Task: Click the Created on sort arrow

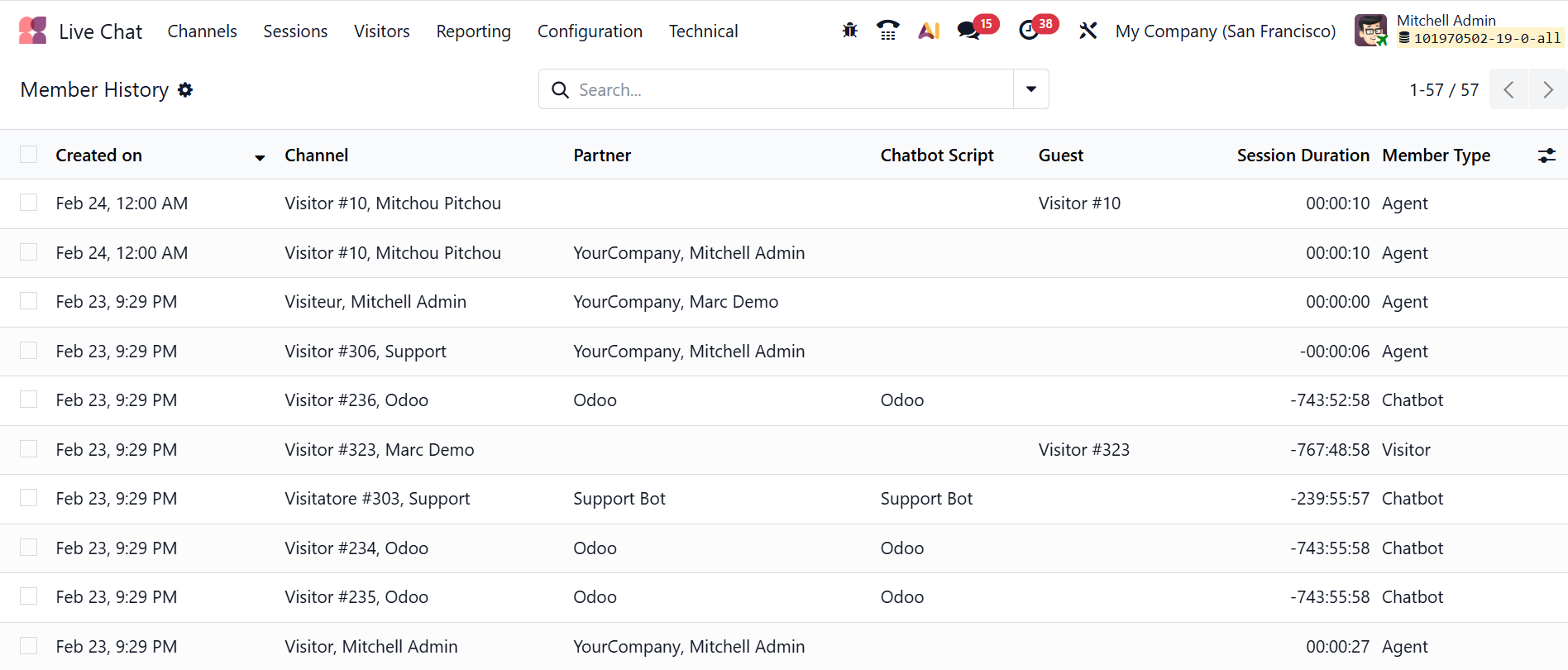Action: 260,157
